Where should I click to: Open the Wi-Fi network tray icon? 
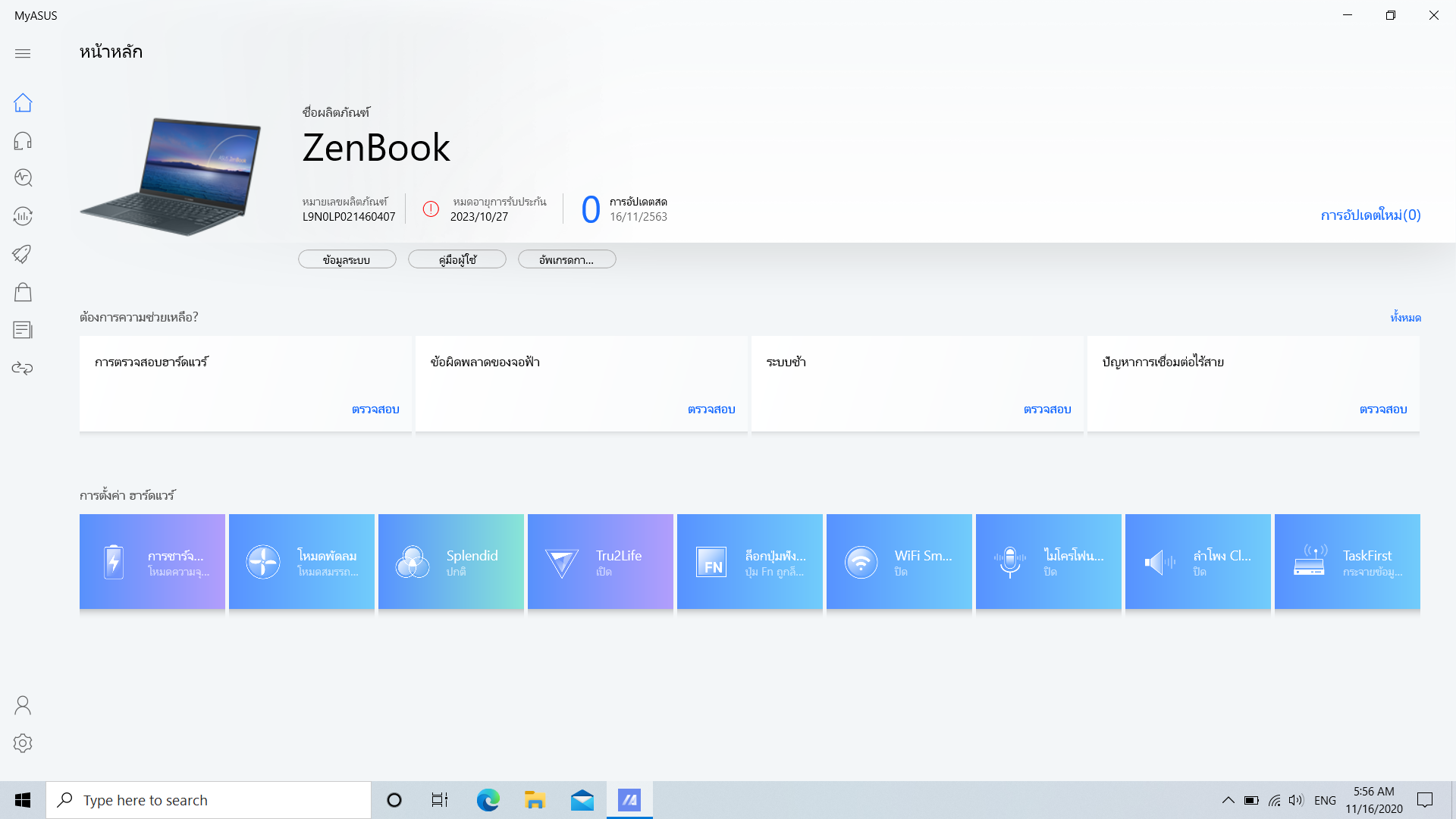1274,800
